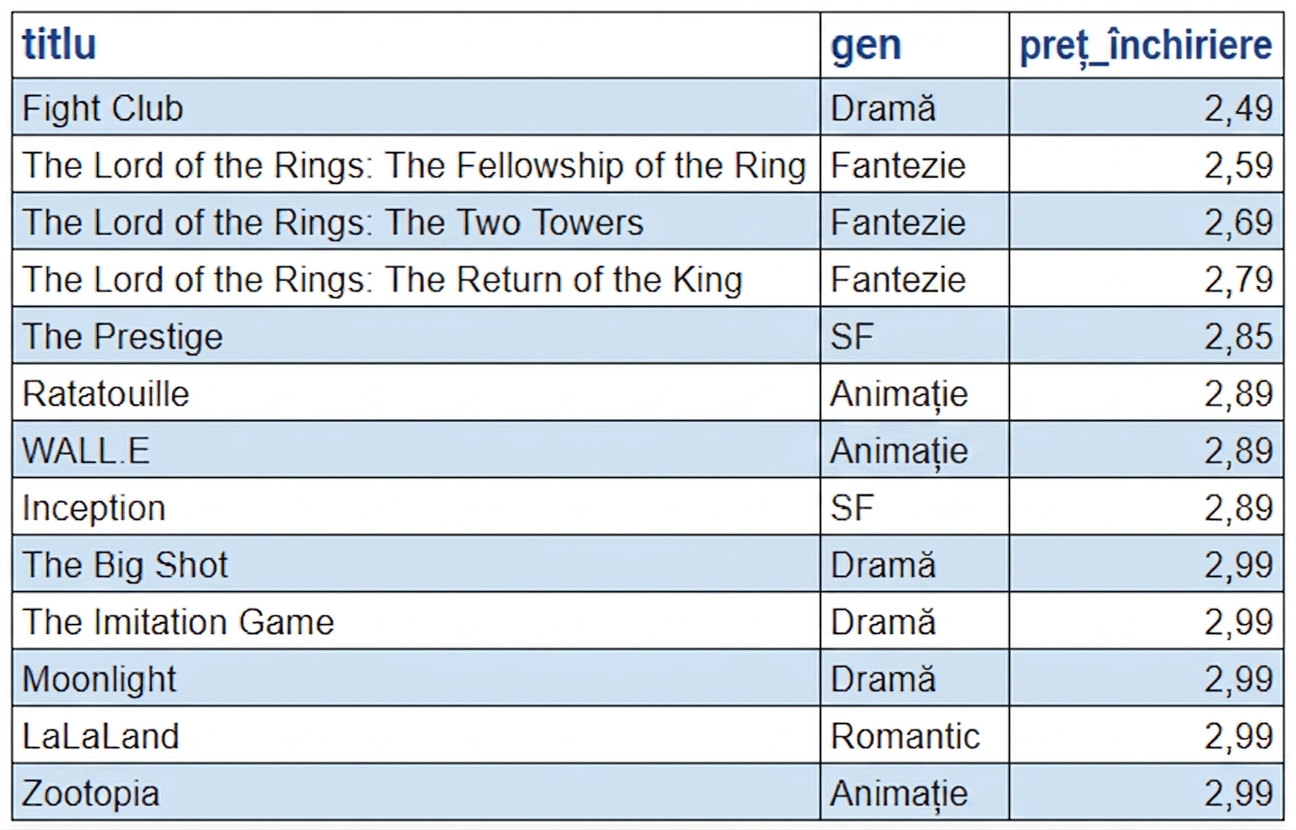Select the price 2,85 cell
The width and height of the screenshot is (1296, 830).
tap(1146, 335)
